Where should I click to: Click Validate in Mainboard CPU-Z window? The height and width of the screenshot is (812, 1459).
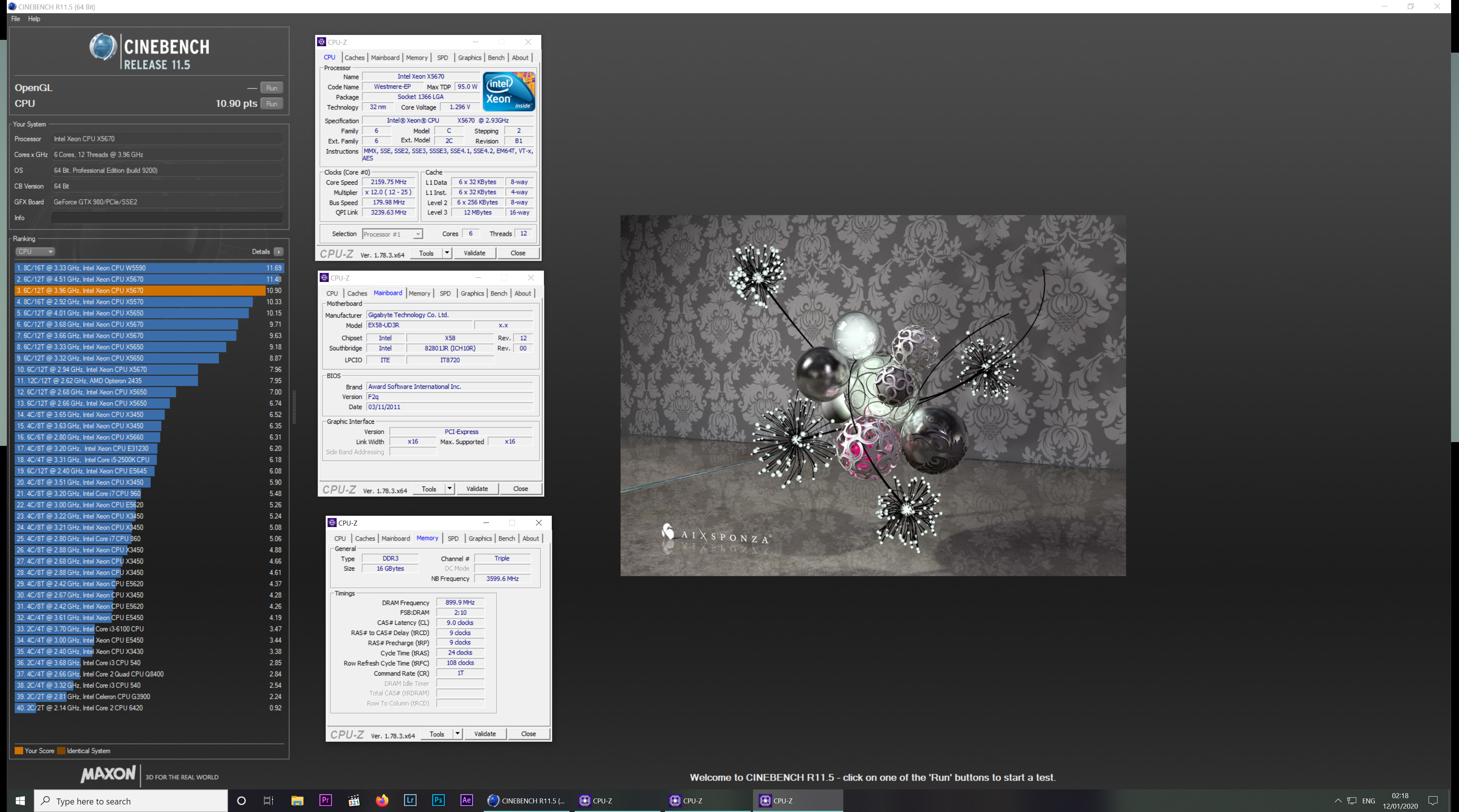(x=477, y=489)
